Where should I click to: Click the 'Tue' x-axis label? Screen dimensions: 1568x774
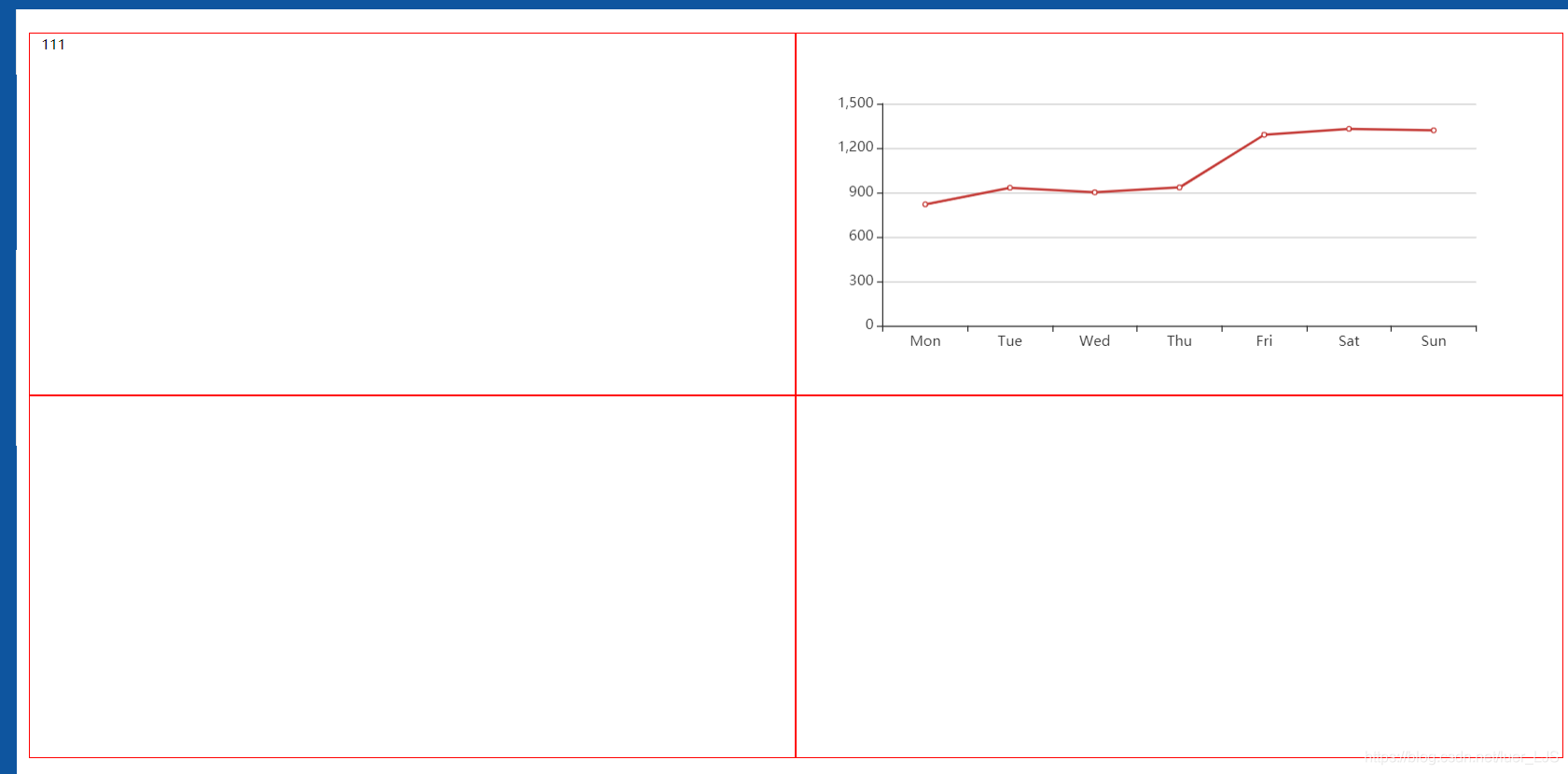pos(1010,341)
